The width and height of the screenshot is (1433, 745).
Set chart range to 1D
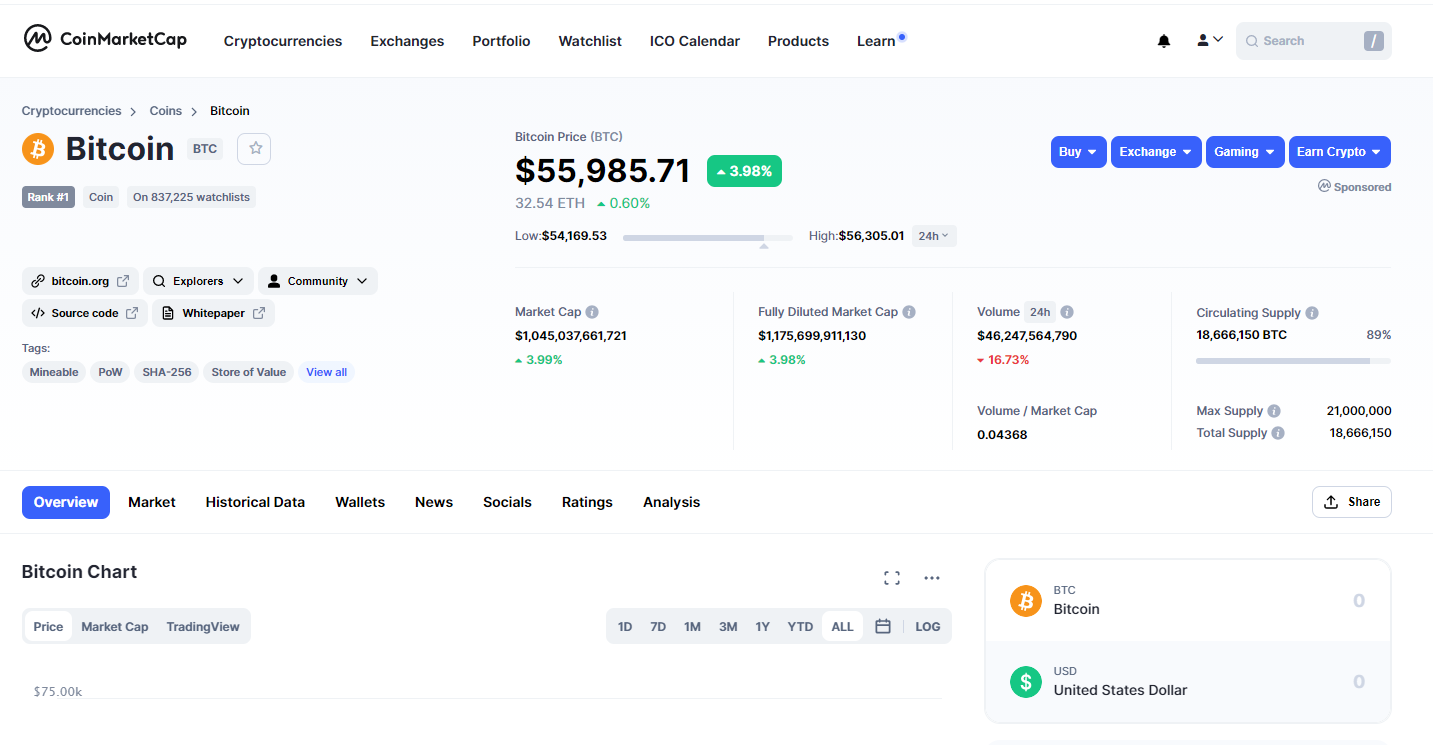coord(625,627)
